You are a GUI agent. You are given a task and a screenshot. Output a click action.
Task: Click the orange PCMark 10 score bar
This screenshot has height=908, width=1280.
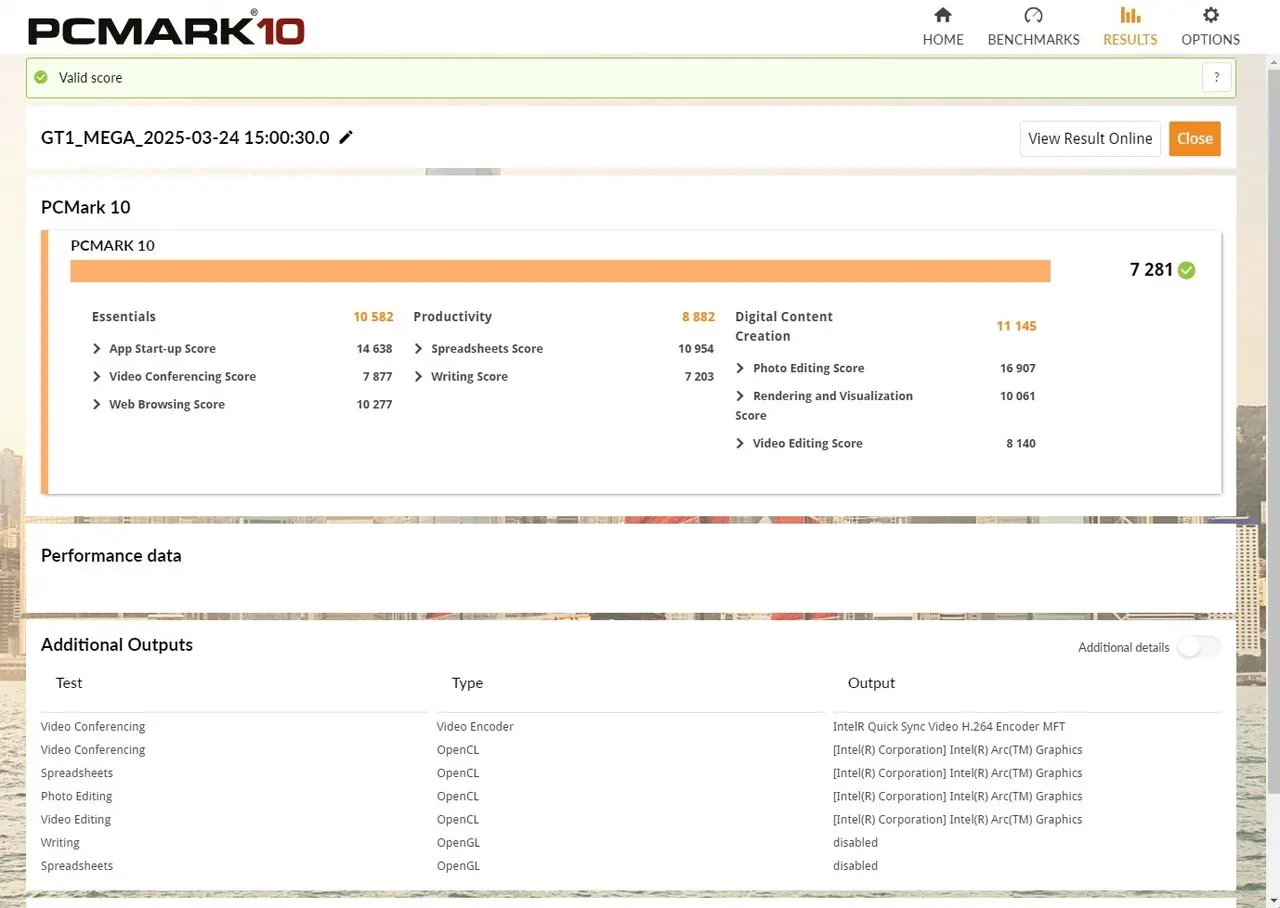(560, 271)
